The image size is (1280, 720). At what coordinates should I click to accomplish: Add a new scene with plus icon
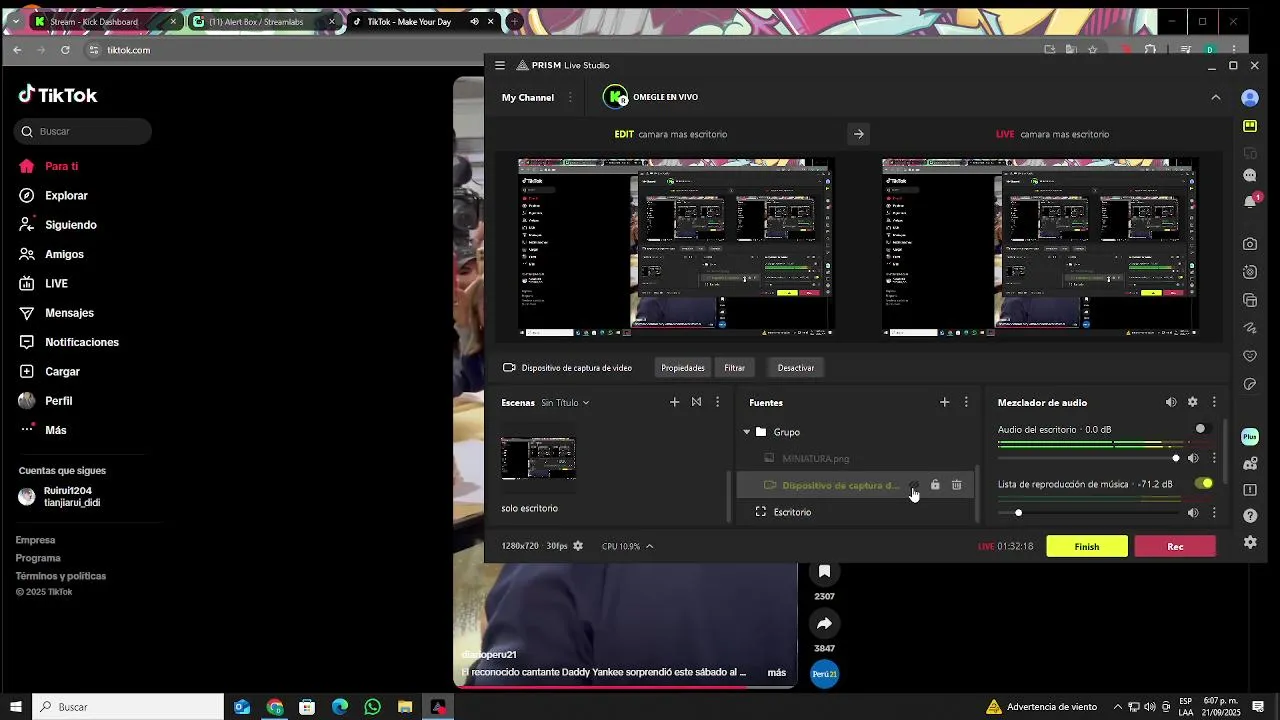pos(674,402)
